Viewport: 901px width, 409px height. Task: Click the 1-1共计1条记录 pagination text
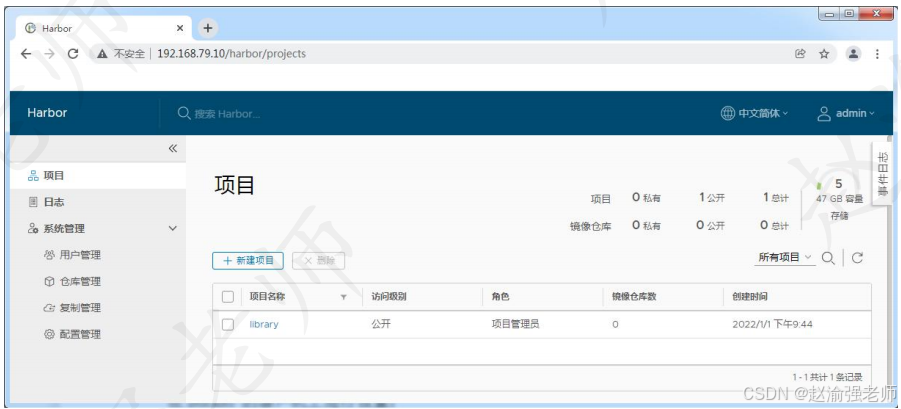point(827,377)
